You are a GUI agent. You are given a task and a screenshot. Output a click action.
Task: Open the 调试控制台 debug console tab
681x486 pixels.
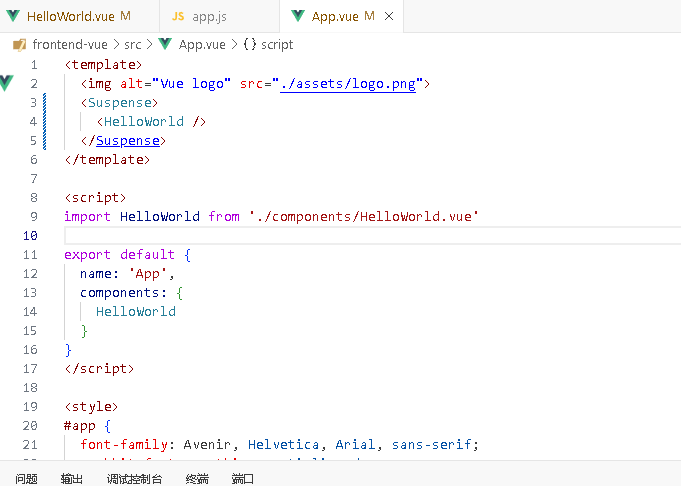(135, 479)
